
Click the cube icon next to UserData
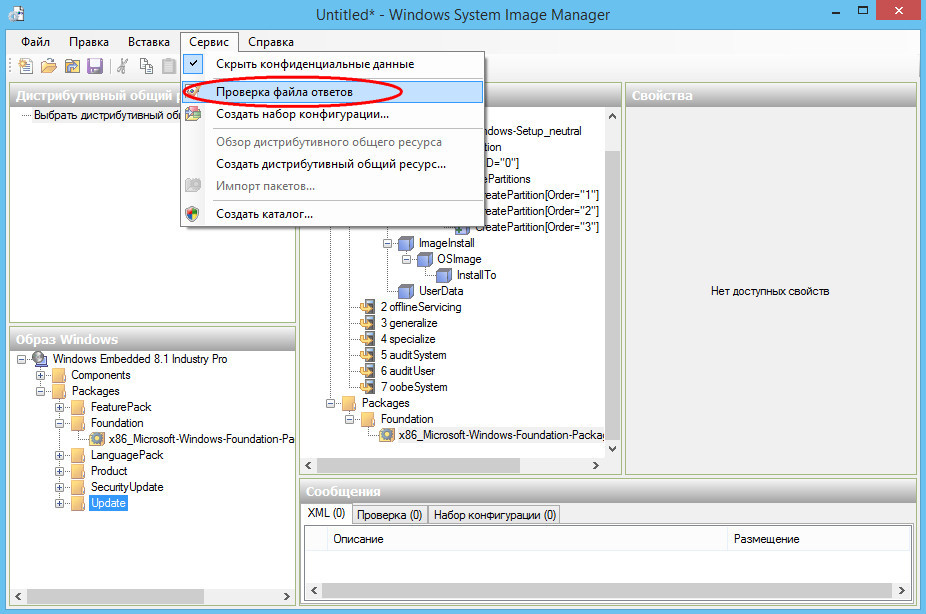(x=406, y=291)
